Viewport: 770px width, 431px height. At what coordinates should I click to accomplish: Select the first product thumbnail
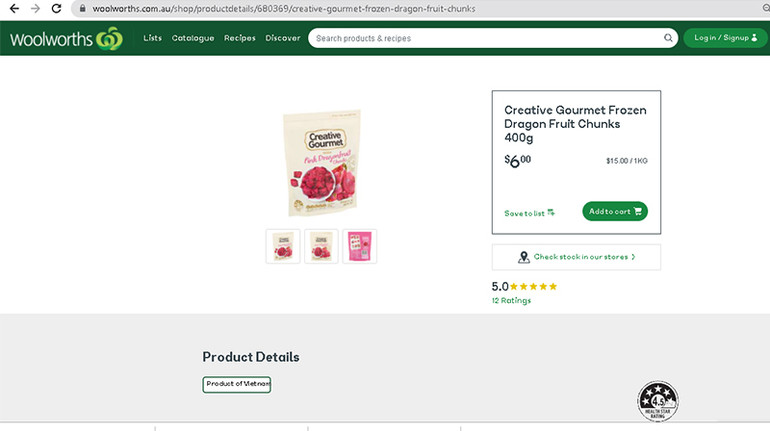click(x=283, y=246)
